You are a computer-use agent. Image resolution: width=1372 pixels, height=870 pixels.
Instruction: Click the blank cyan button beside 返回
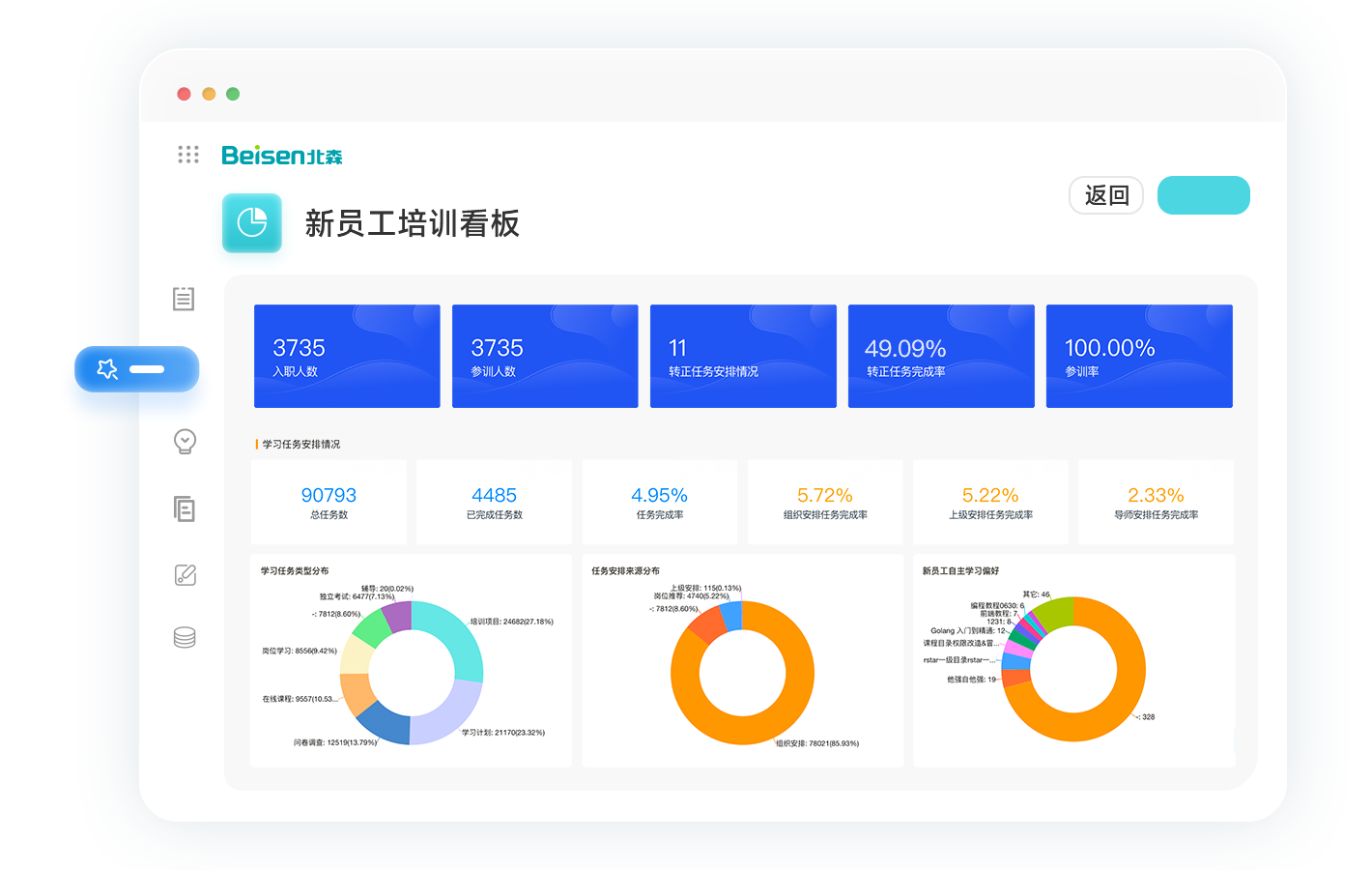tap(1203, 195)
